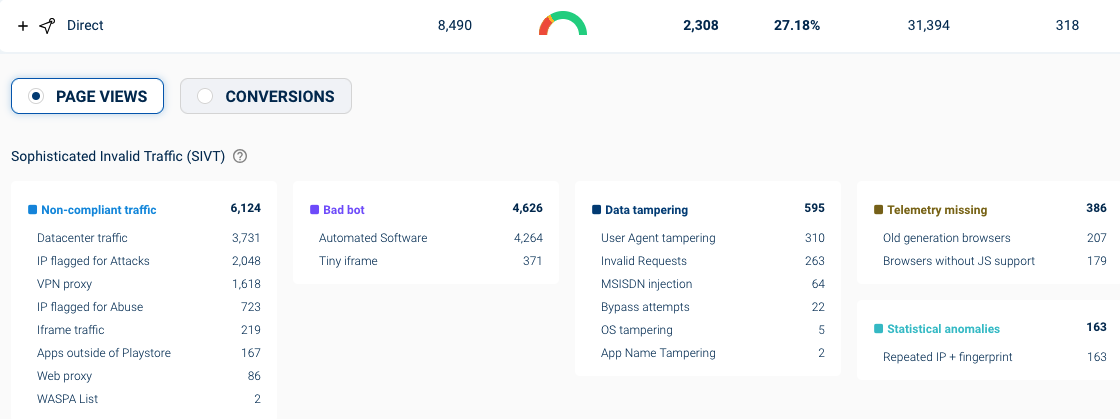Click the 595 Data tampering total
1120x419 pixels.
[815, 208]
